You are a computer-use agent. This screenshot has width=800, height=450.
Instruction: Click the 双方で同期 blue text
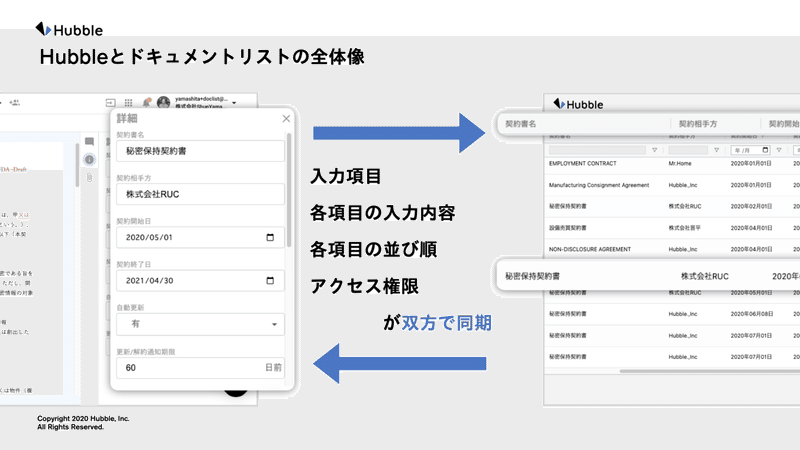[x=446, y=323]
